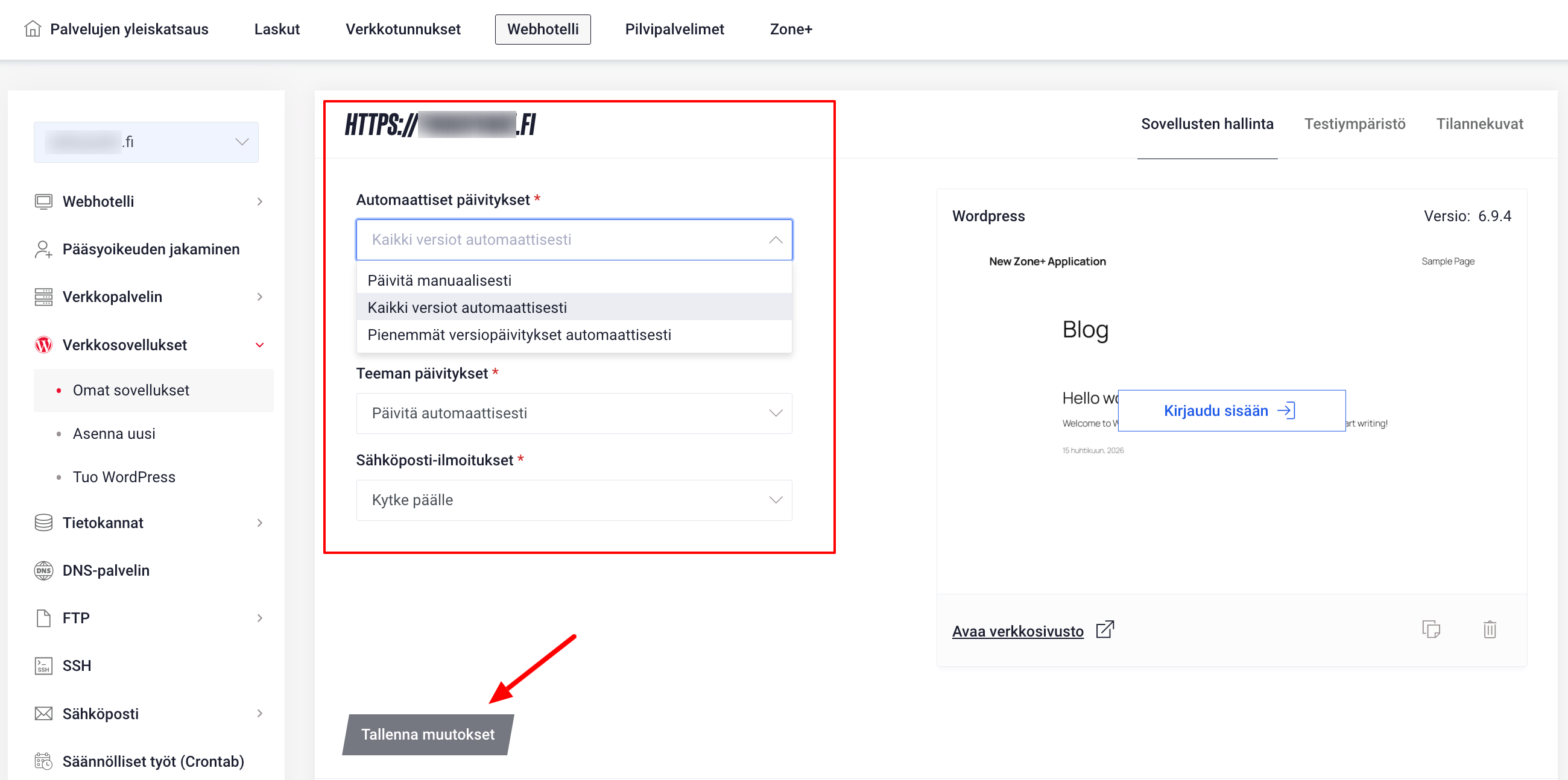Click the home icon beside Palvelujen yleiskatsaus

[33, 28]
